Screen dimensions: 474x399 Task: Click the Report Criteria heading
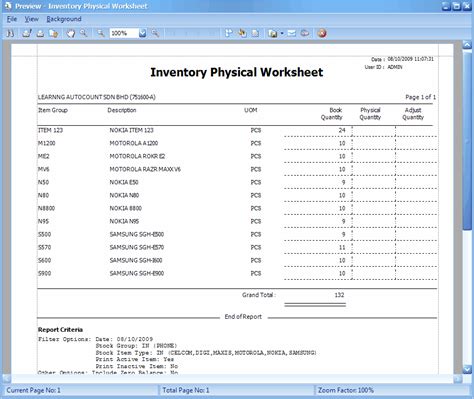[x=60, y=330]
